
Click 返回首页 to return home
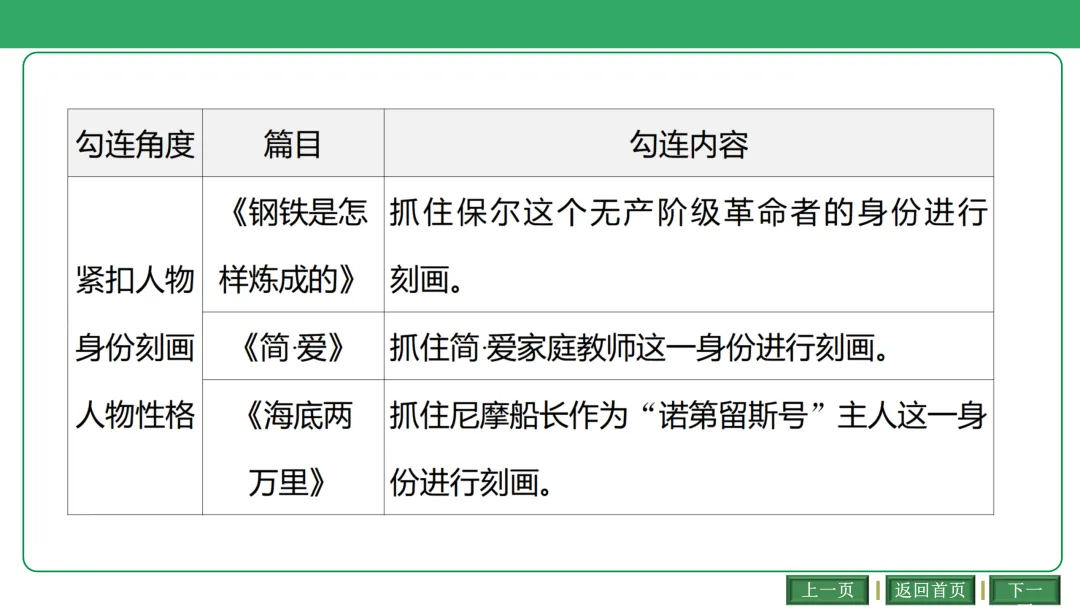pos(930,590)
